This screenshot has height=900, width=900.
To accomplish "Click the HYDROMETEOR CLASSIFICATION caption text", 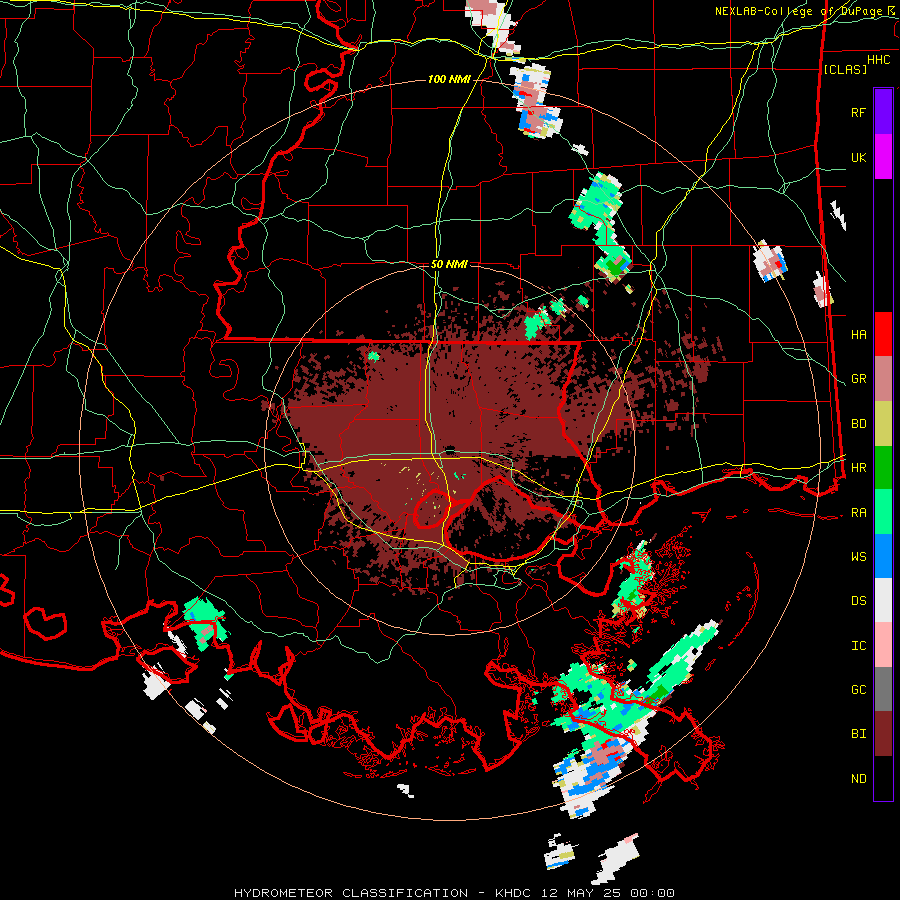I will (x=351, y=893).
